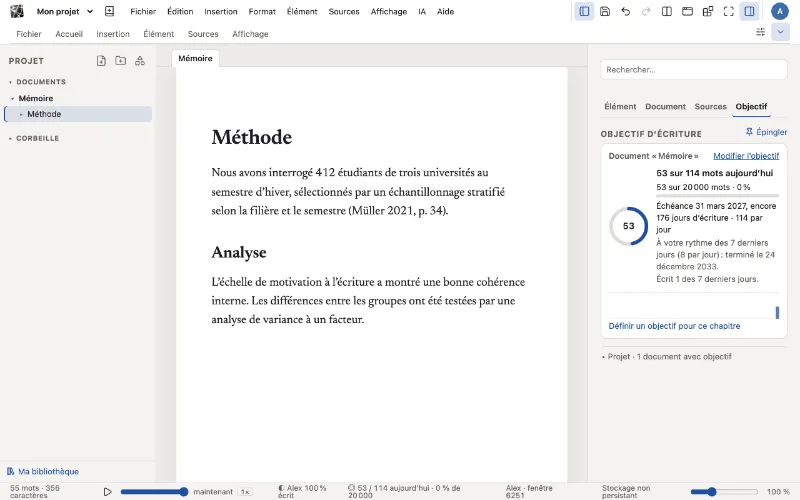Viewport: 800px width, 500px height.
Task: Click the undo arrow icon
Action: point(626,11)
